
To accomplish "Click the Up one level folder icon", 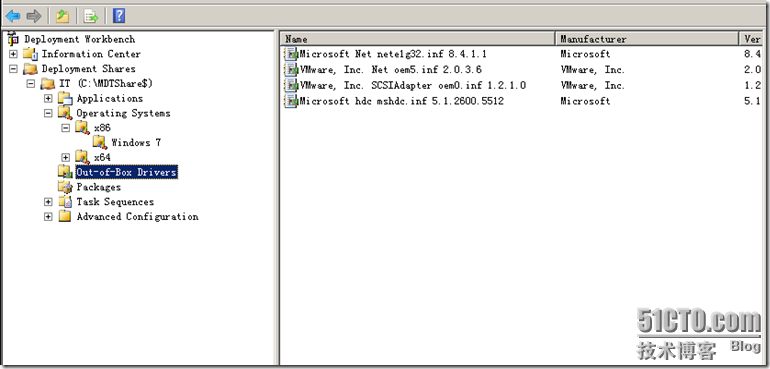I will [x=62, y=16].
